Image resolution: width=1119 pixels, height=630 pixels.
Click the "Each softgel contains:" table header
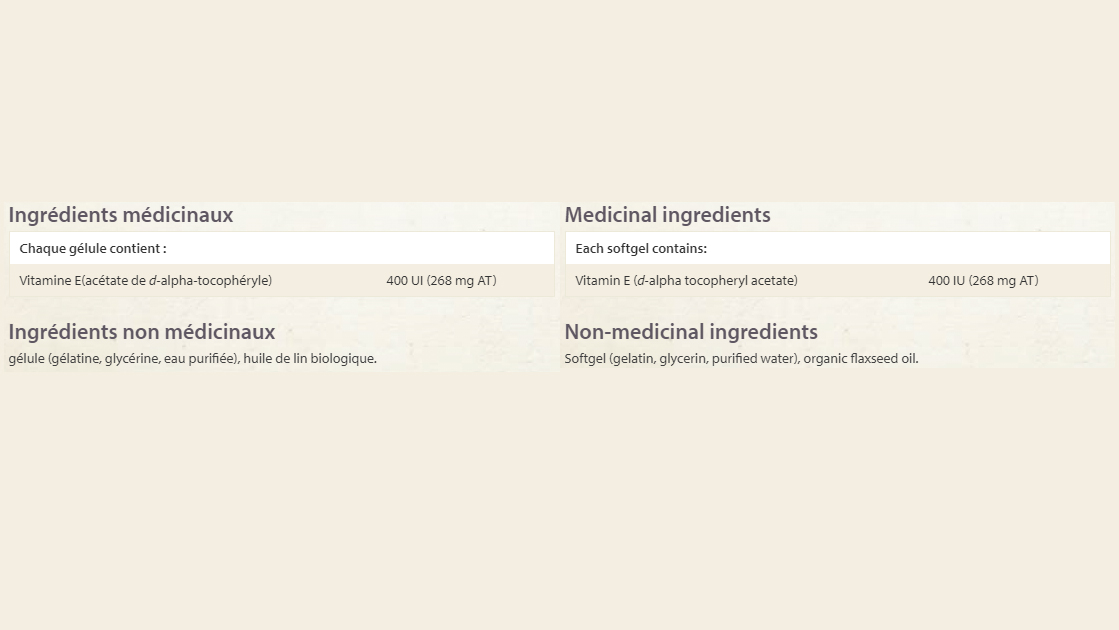click(x=641, y=249)
